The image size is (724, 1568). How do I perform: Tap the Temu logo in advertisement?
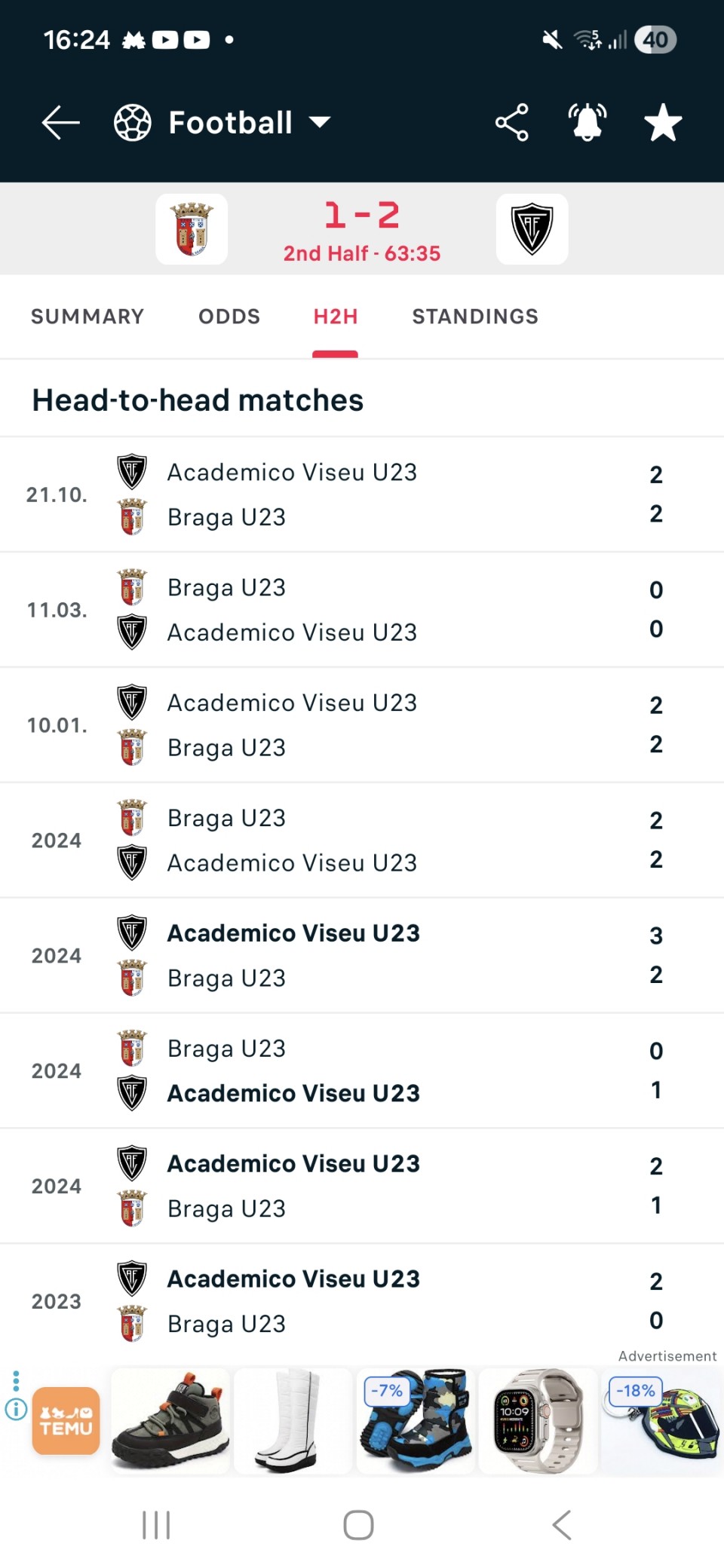[66, 1421]
